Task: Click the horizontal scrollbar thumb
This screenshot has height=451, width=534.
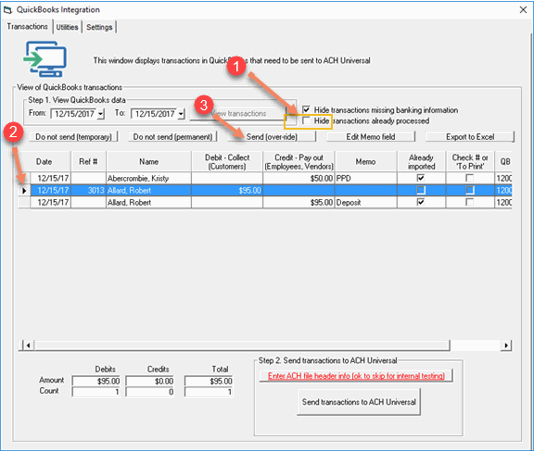Action: click(x=242, y=345)
